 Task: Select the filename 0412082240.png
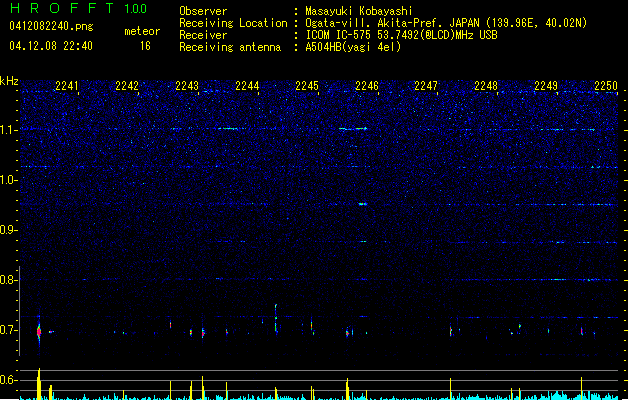tap(51, 26)
